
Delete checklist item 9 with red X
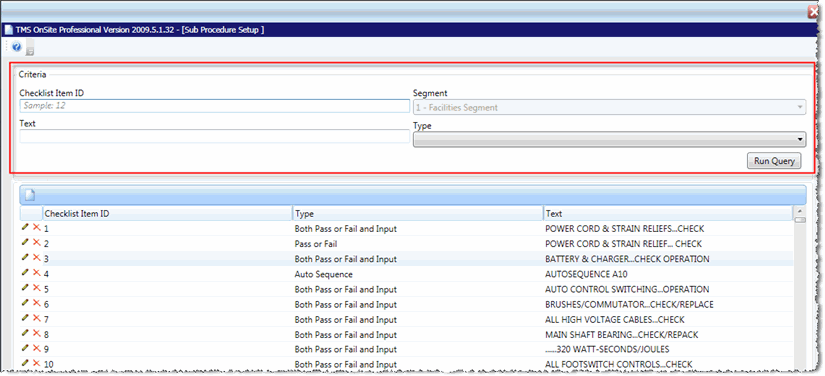click(36, 348)
